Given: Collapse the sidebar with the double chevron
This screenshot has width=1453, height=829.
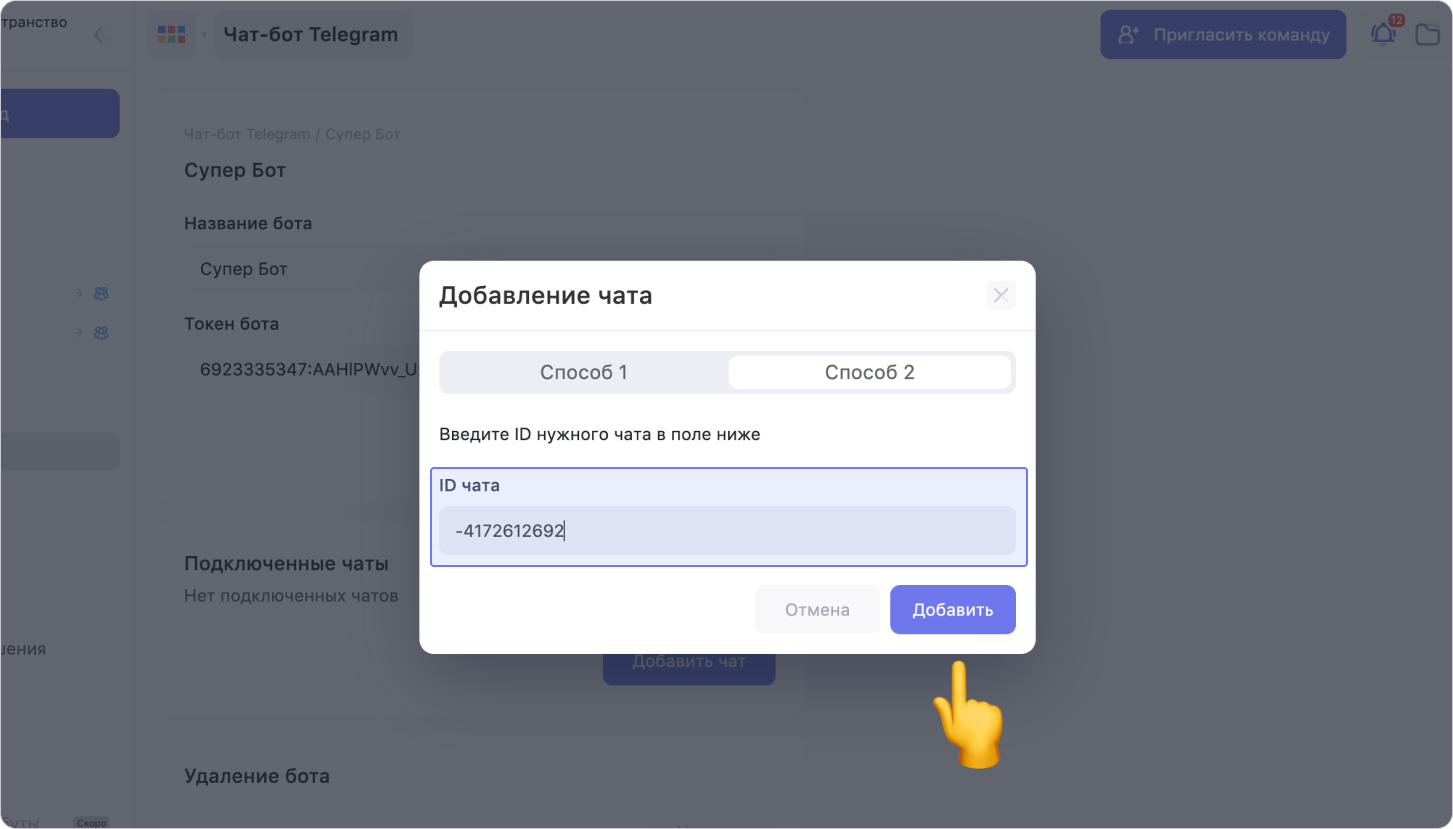Looking at the screenshot, I should pyautogui.click(x=99, y=35).
